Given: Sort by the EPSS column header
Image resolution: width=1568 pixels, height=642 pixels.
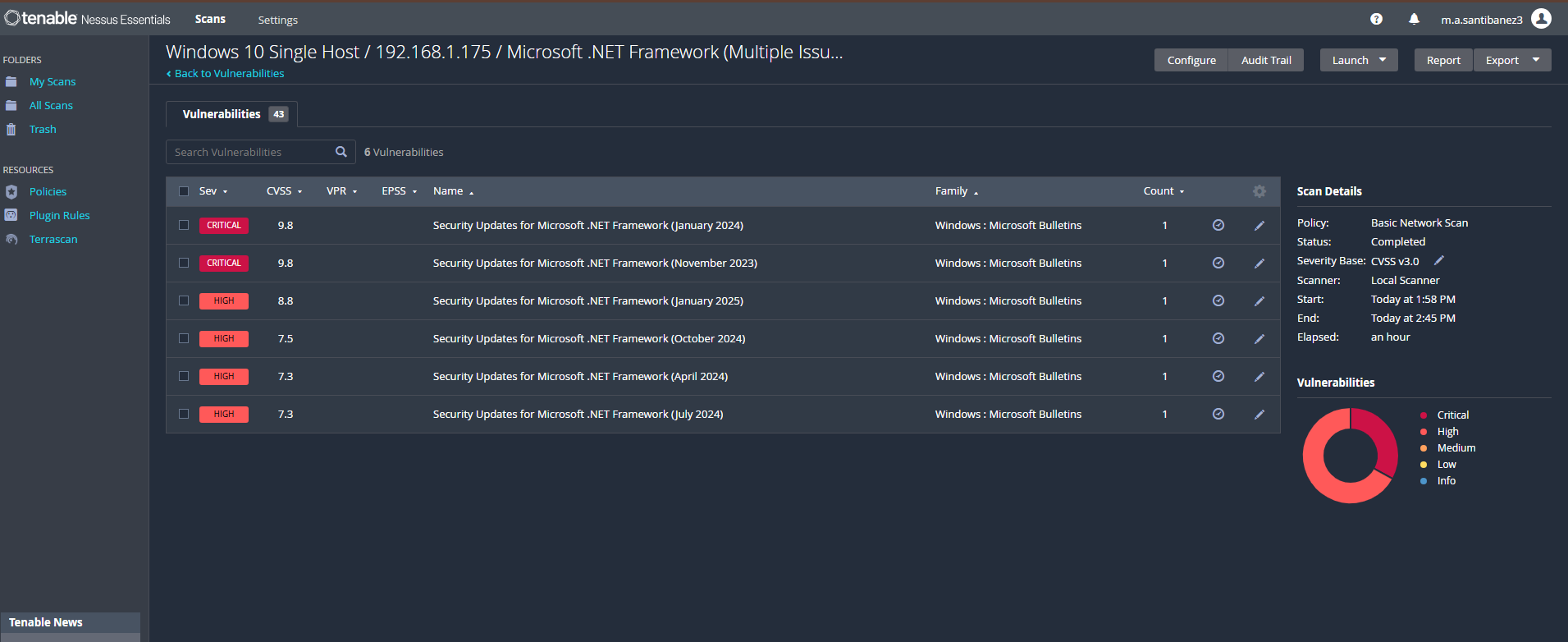Looking at the screenshot, I should tap(400, 191).
